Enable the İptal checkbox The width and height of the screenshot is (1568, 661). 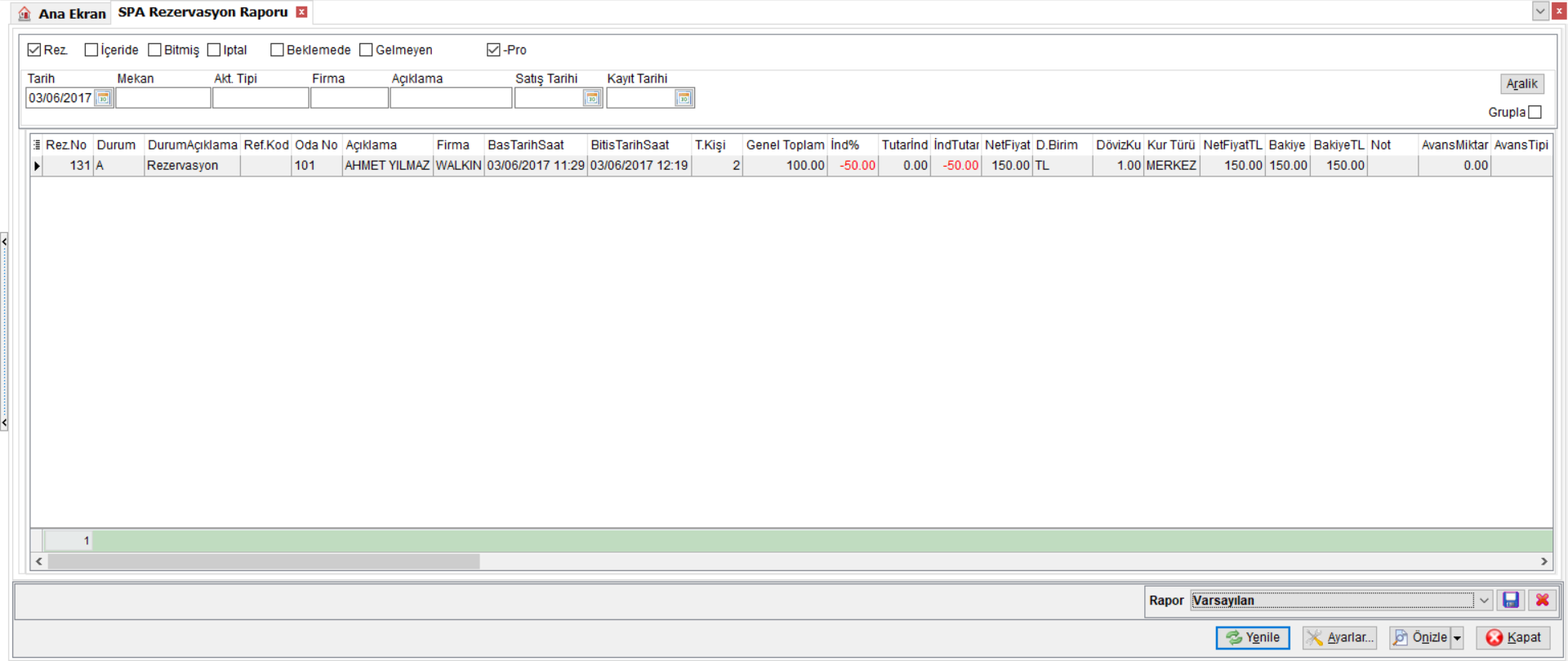pos(214,50)
